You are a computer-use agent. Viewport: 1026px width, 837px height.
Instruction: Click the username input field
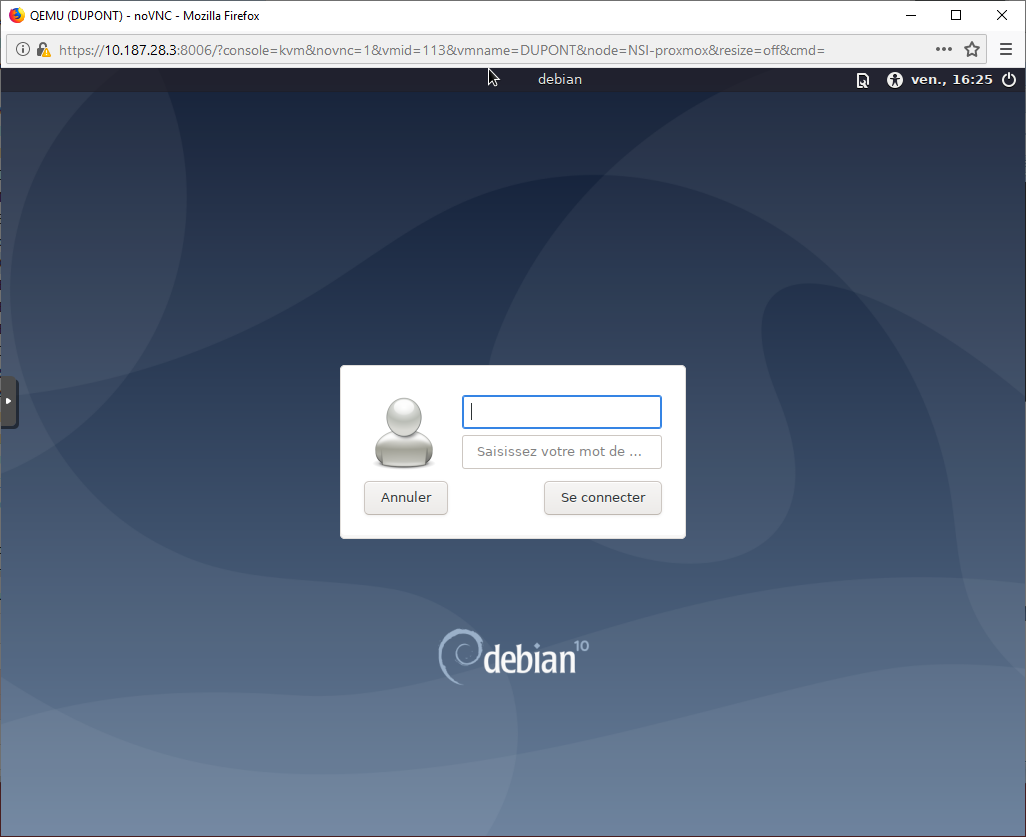pyautogui.click(x=561, y=412)
